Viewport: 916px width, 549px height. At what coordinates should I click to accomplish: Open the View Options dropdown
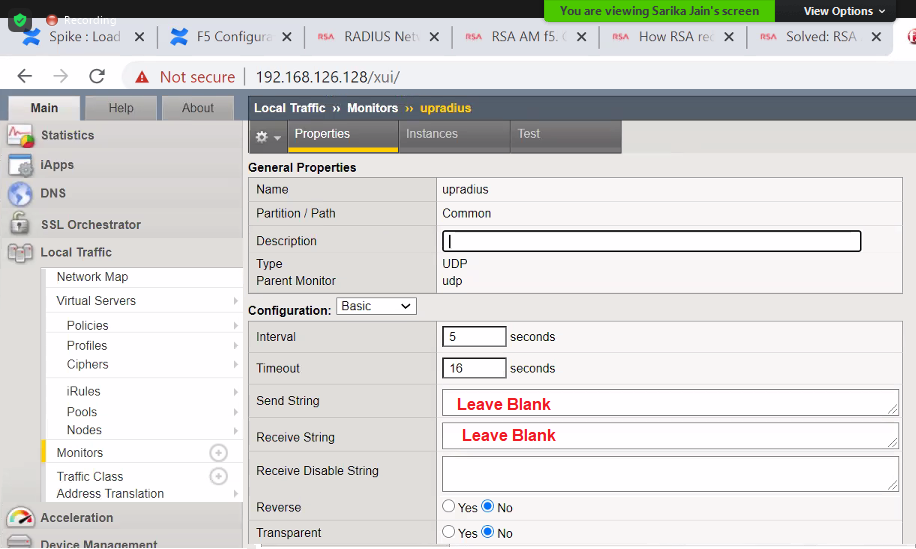pos(845,11)
